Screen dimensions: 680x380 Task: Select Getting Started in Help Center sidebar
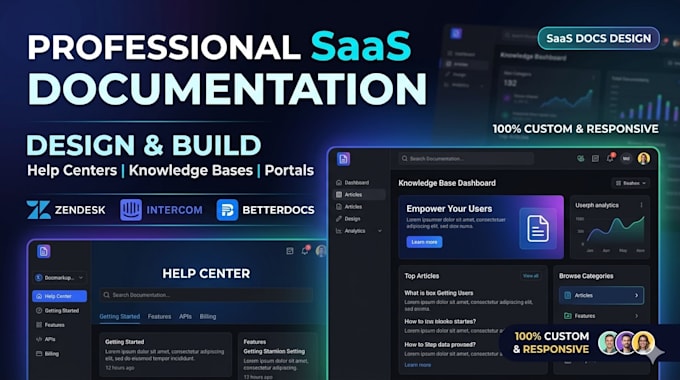point(59,311)
